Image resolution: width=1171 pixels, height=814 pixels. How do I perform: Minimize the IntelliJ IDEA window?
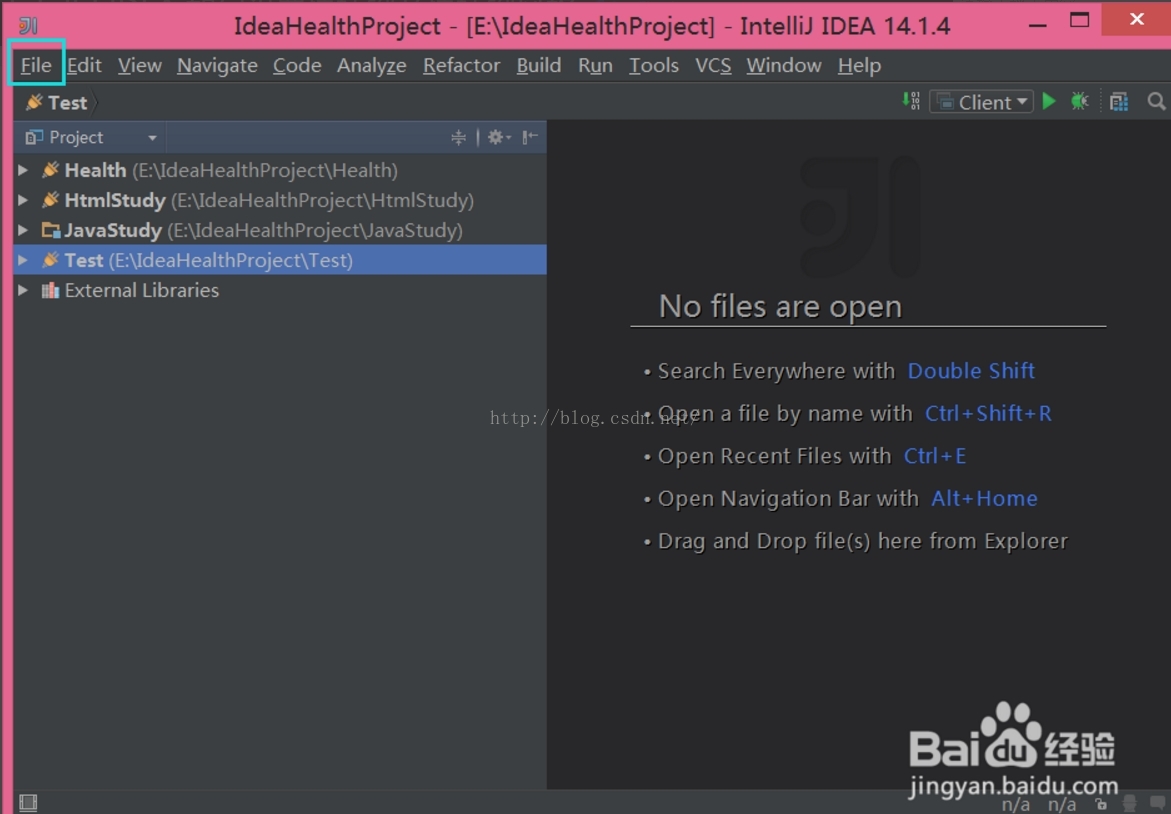1037,24
